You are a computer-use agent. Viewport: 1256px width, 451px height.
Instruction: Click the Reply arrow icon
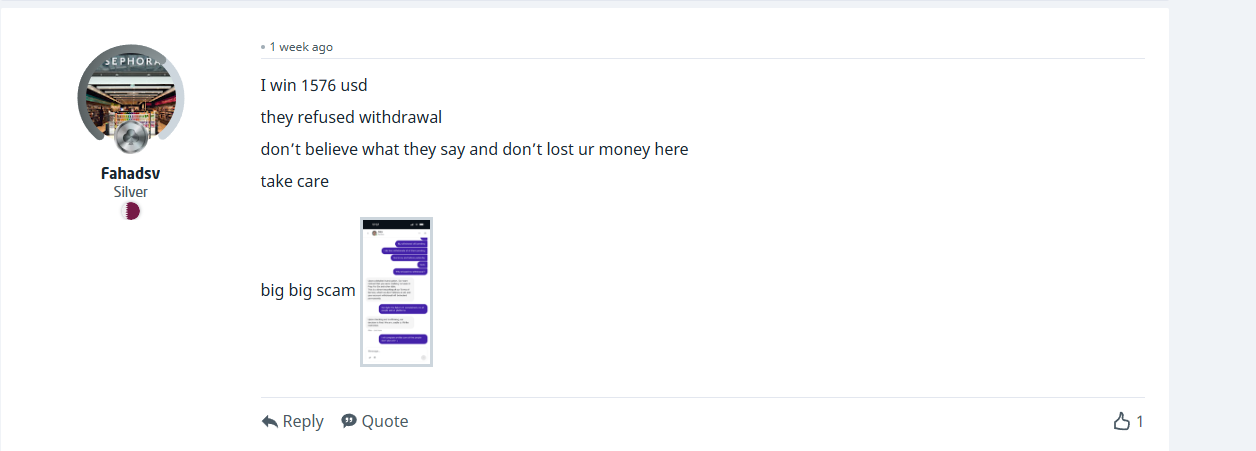click(269, 422)
